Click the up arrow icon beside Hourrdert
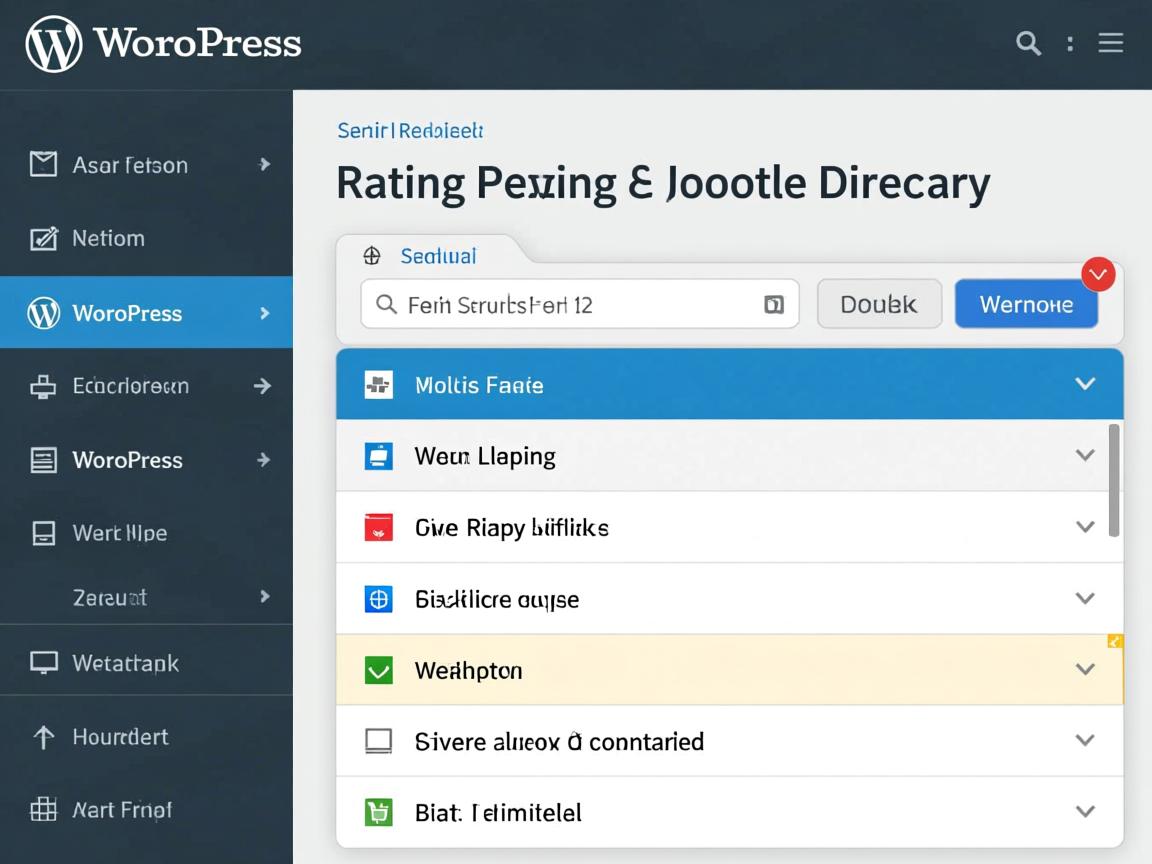Viewport: 1152px width, 864px height. click(43, 737)
